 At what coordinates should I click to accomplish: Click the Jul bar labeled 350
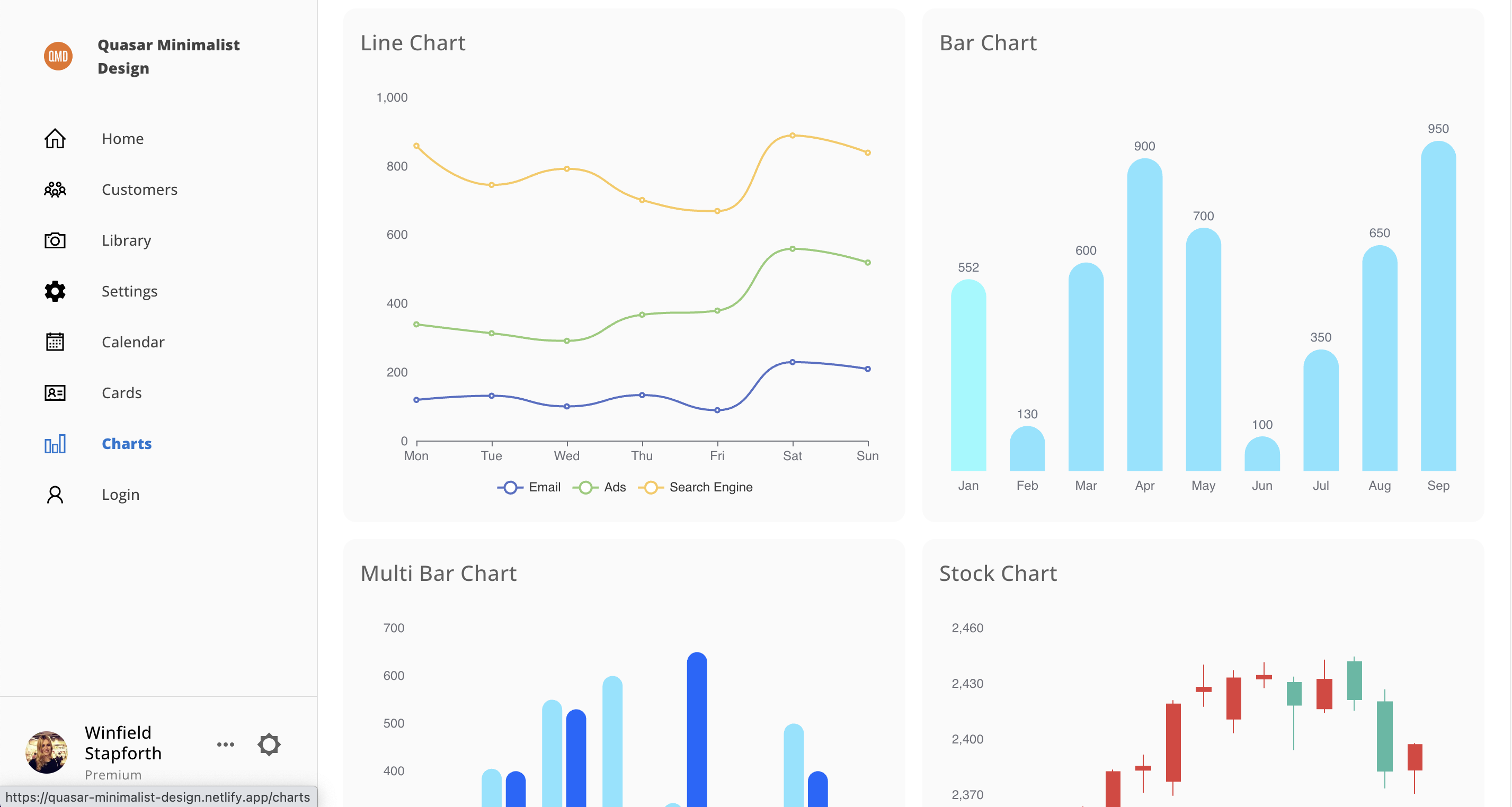pyautogui.click(x=1321, y=410)
